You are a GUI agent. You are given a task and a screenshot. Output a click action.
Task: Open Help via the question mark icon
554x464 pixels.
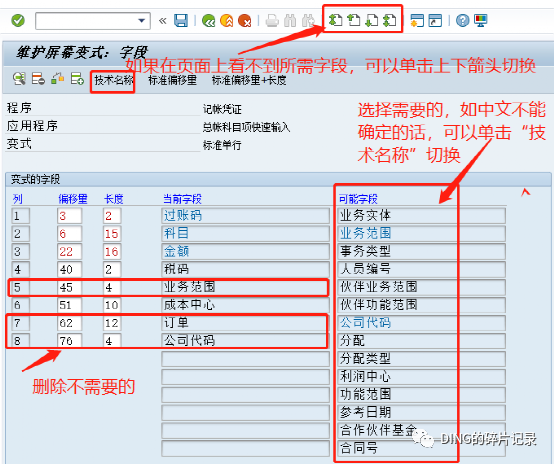point(462,20)
